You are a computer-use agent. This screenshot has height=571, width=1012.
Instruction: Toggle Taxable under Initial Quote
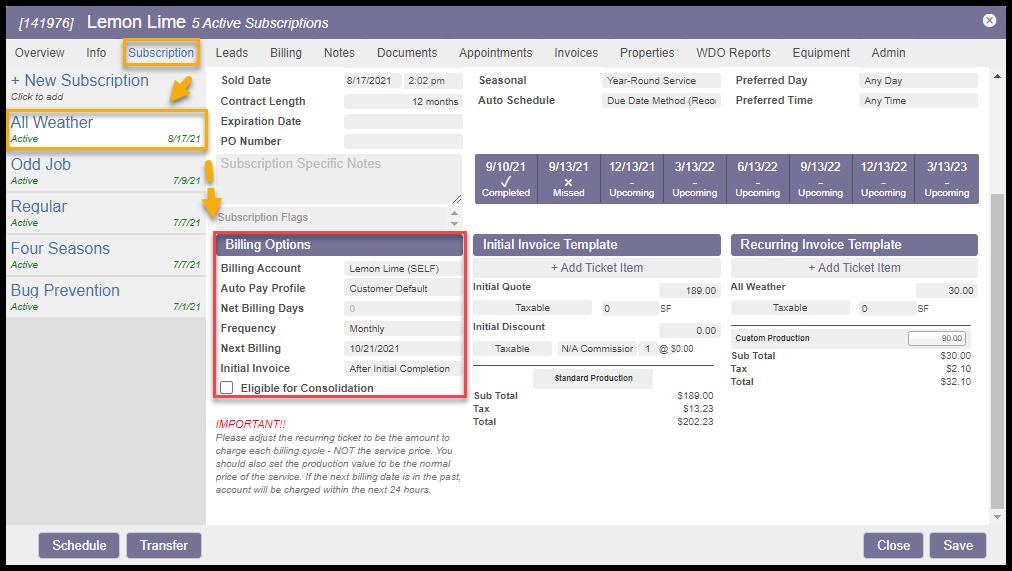532,309
